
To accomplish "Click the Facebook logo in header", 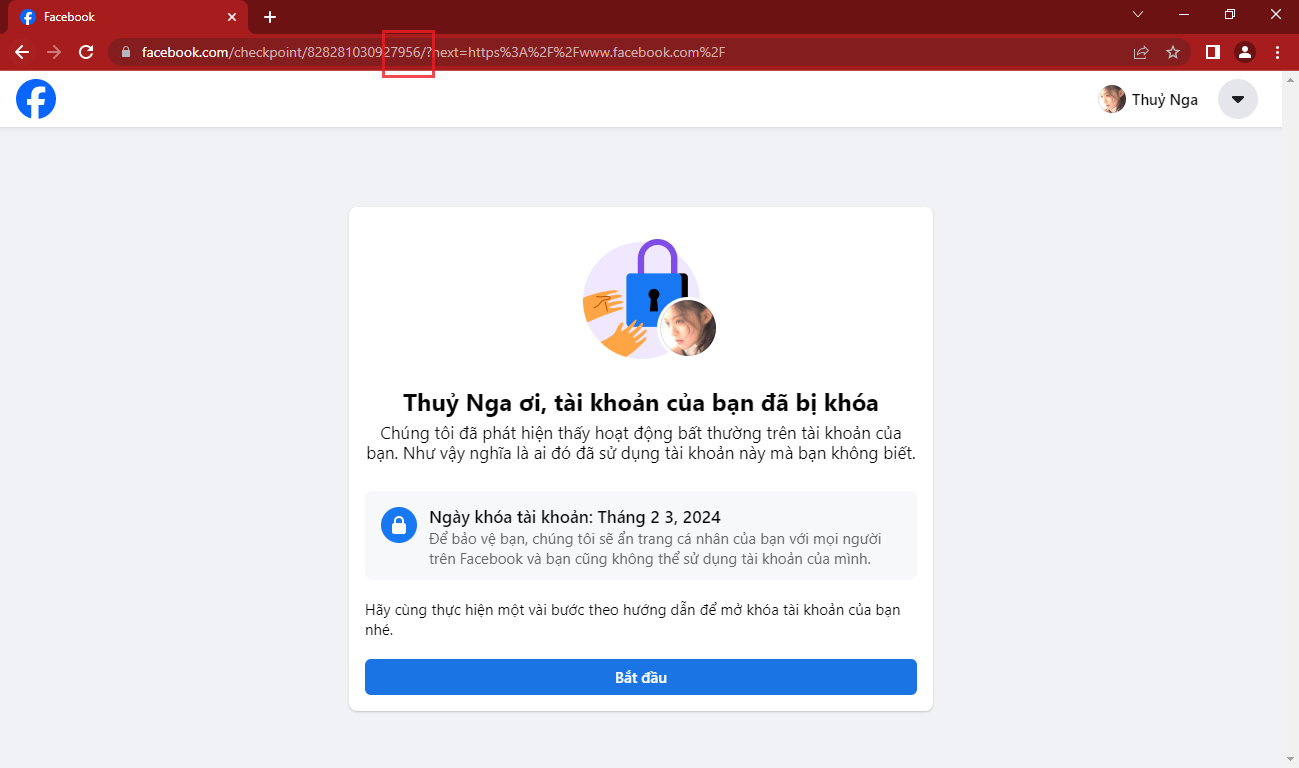I will point(36,99).
